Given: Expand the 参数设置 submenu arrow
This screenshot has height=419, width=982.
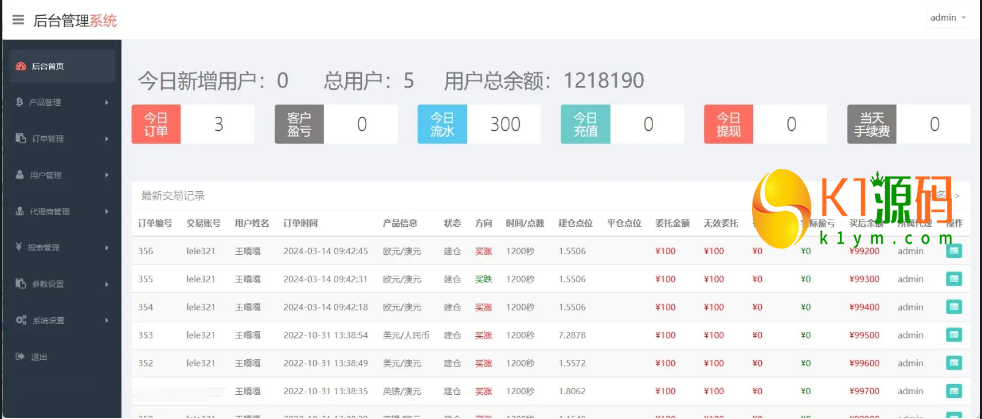Looking at the screenshot, I should coord(107,284).
